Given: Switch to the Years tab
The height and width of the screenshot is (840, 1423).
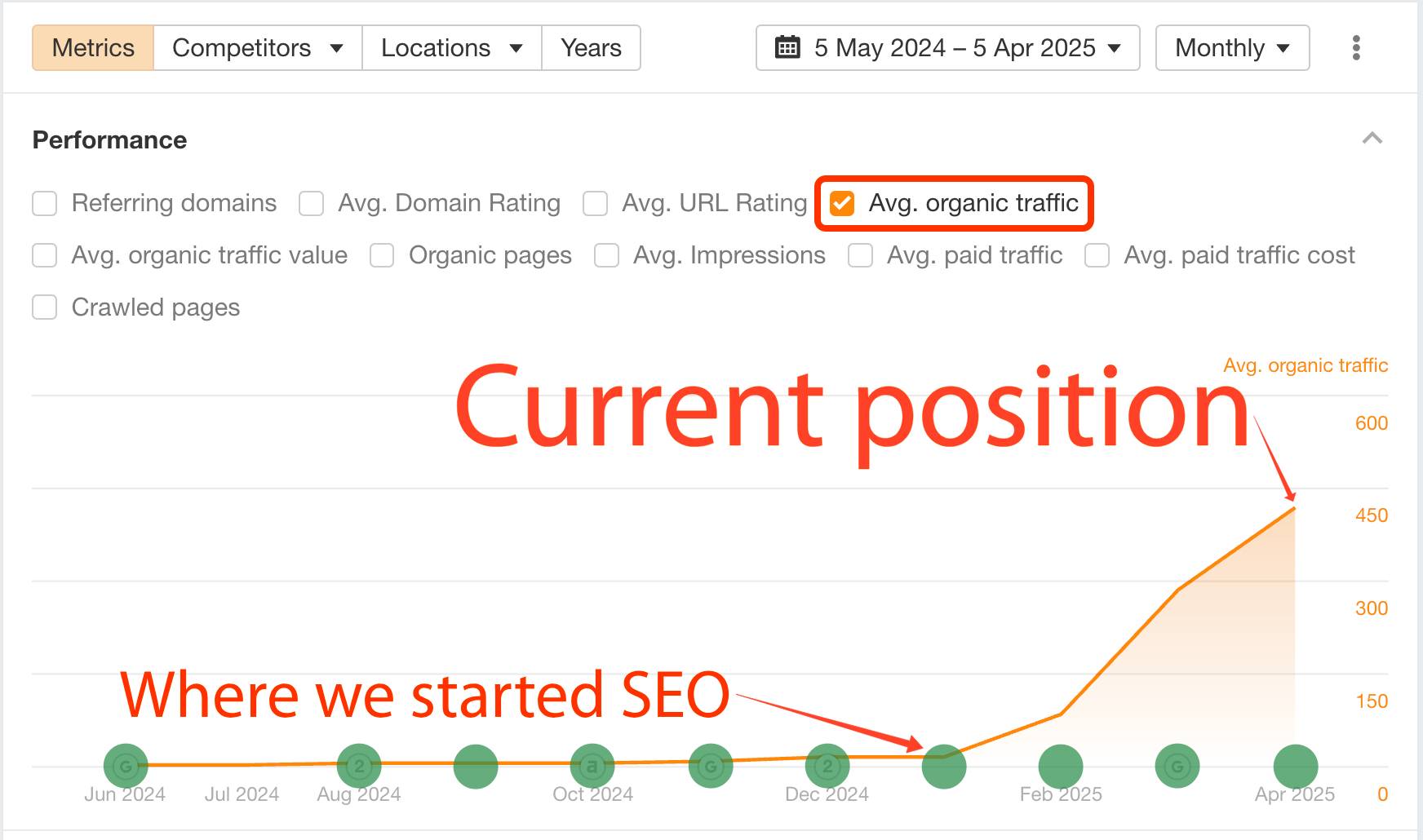Looking at the screenshot, I should click(591, 48).
